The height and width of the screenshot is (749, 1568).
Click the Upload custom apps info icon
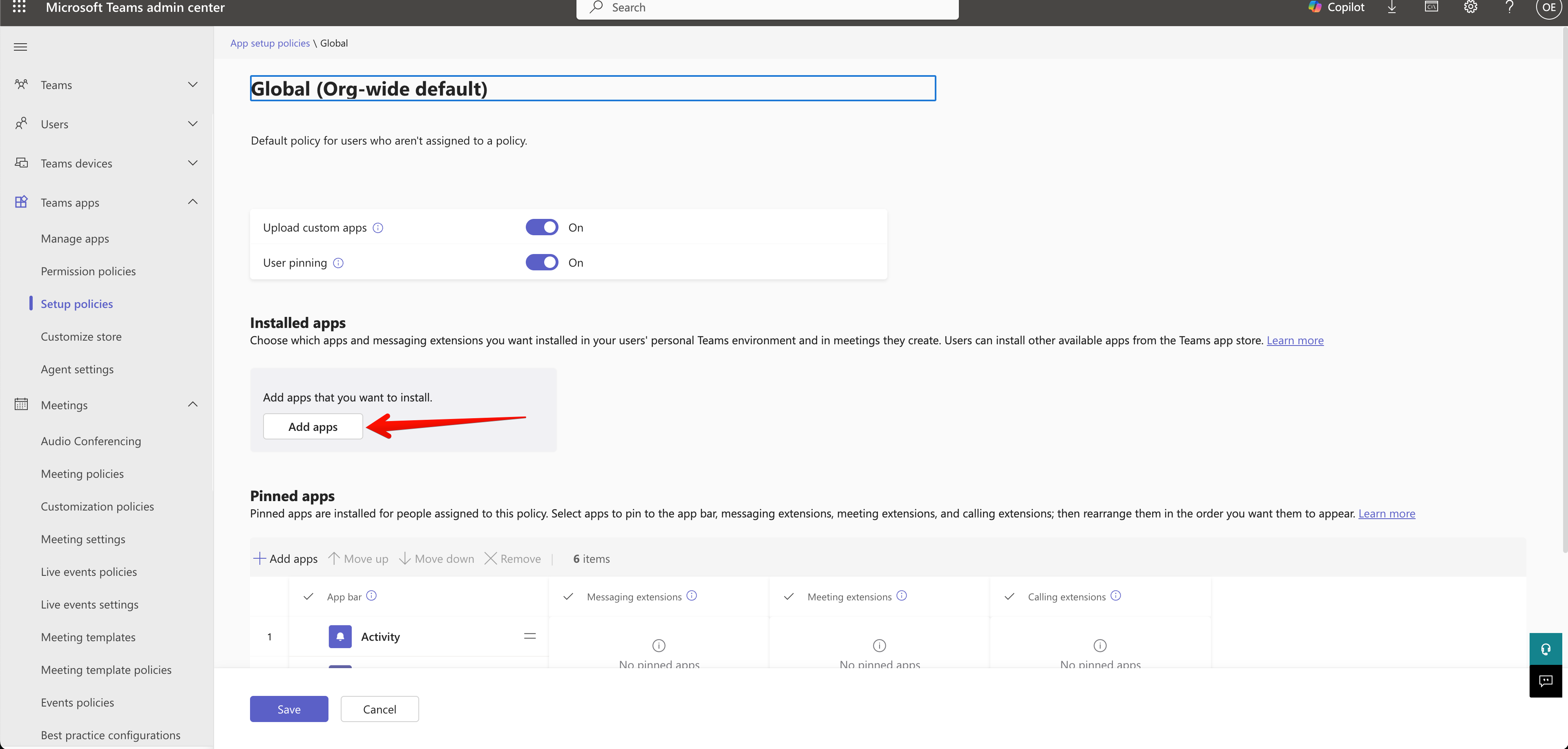pyautogui.click(x=378, y=227)
